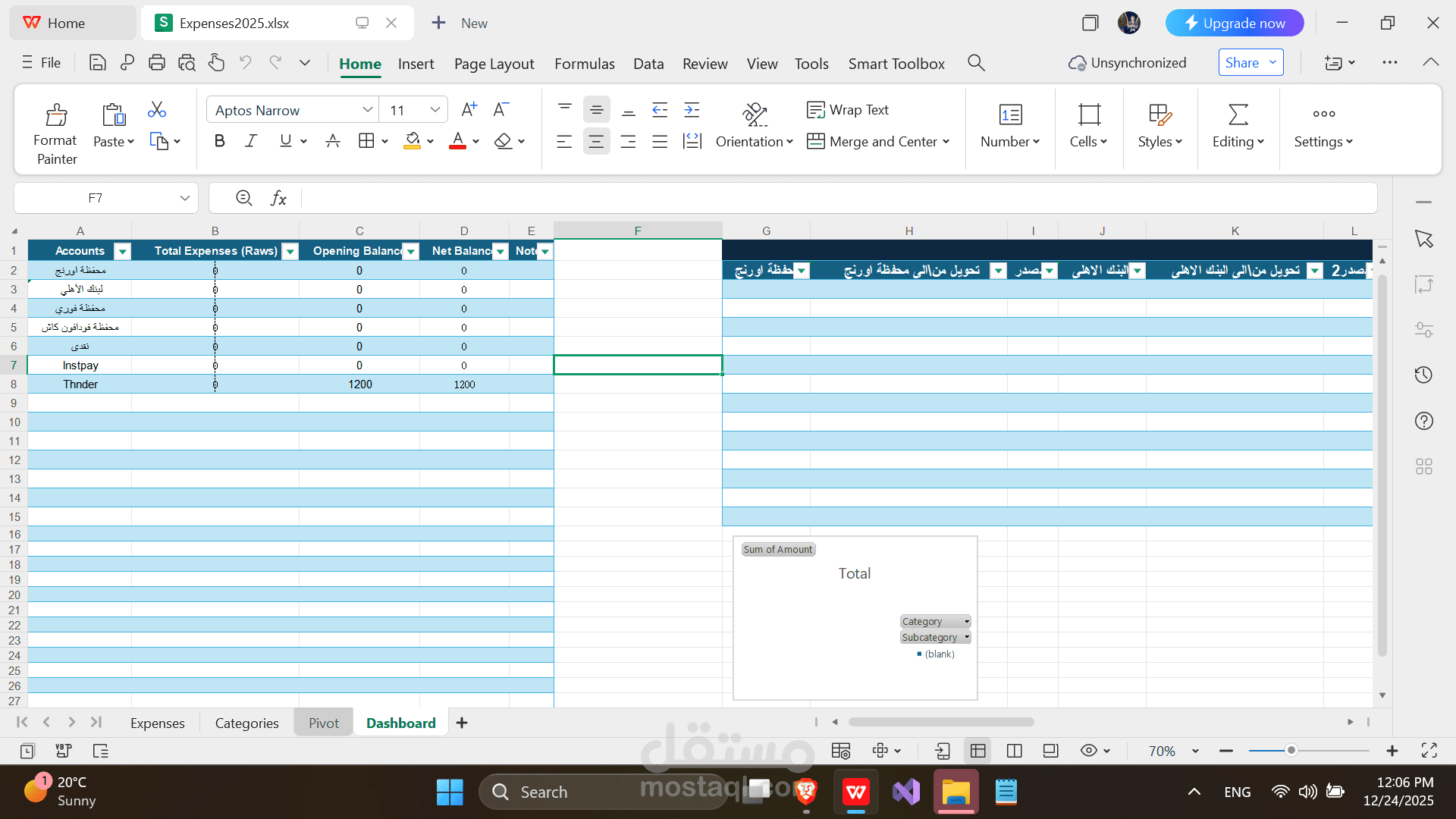
Task: Click the Search magnifier in the ribbon
Action: pos(976,62)
